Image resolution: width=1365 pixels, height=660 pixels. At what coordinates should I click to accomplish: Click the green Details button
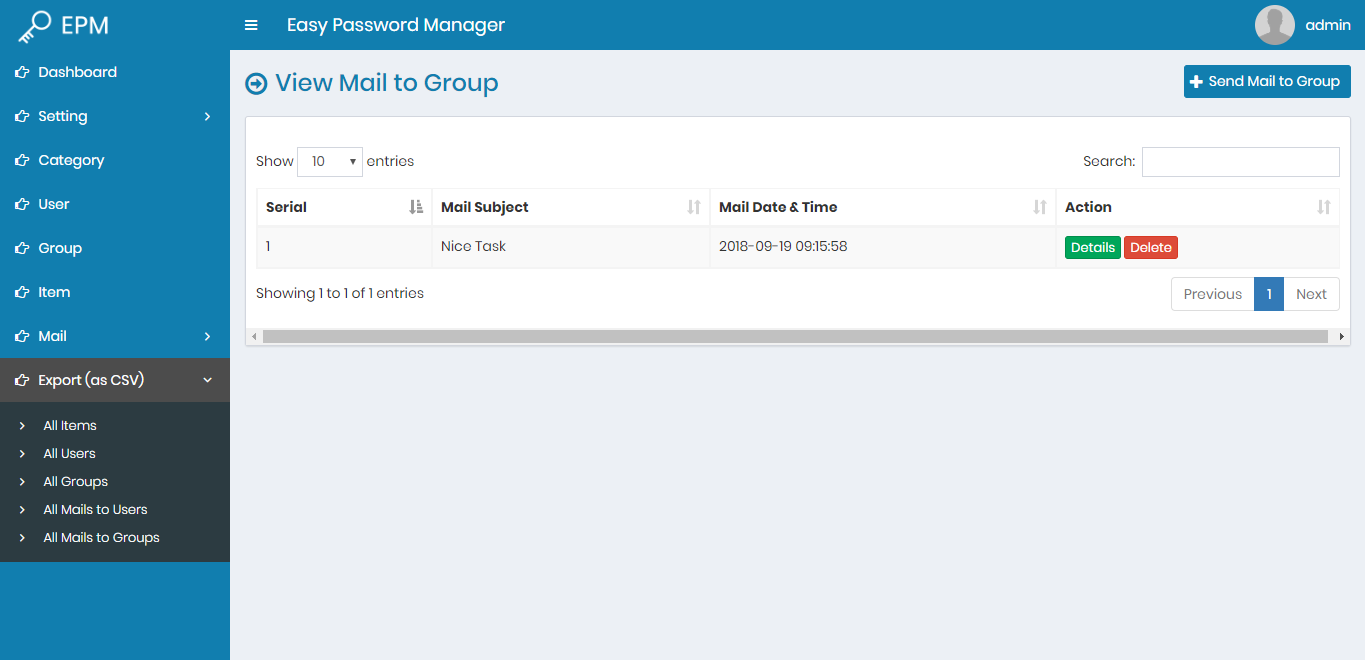(1092, 248)
